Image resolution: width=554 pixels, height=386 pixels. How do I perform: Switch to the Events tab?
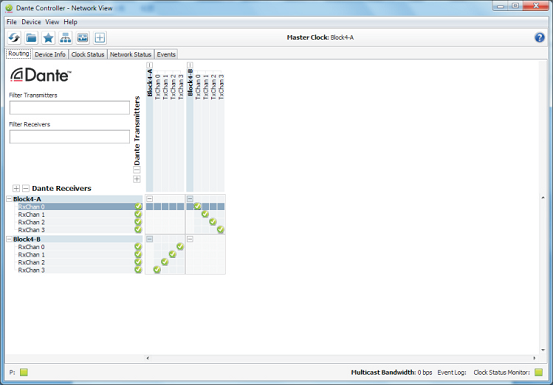(166, 54)
